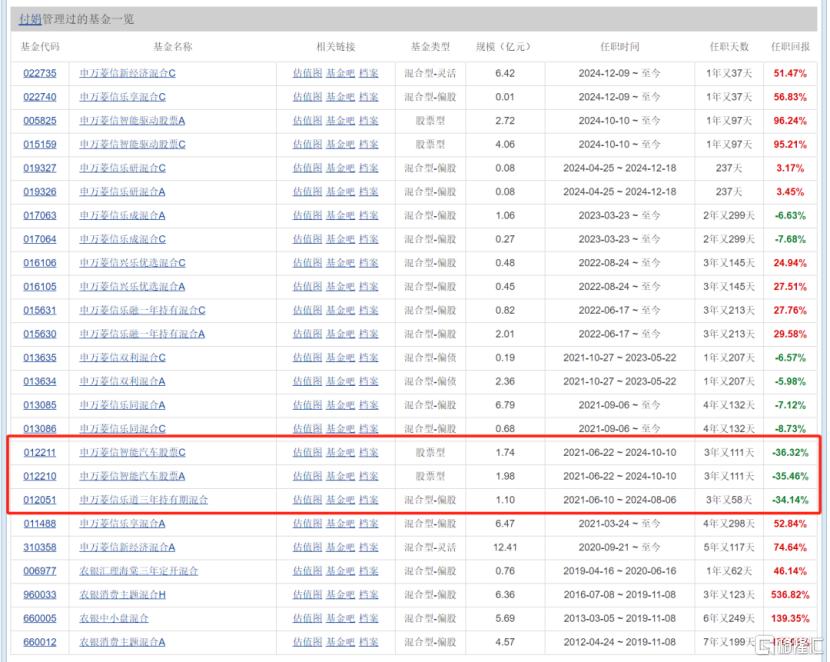
Task: Click the 规模（亿元） column header
Action: click(503, 47)
